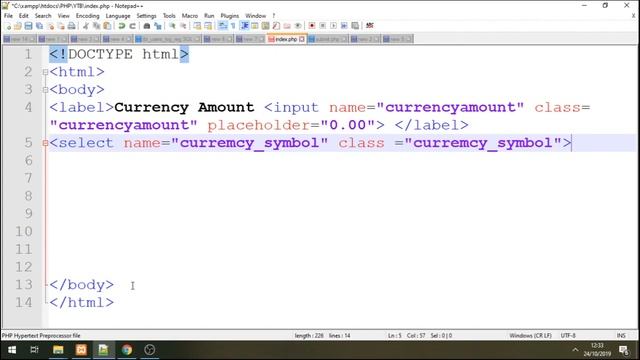
Task: Click the Stop Recording macro icon
Action: (322, 26)
